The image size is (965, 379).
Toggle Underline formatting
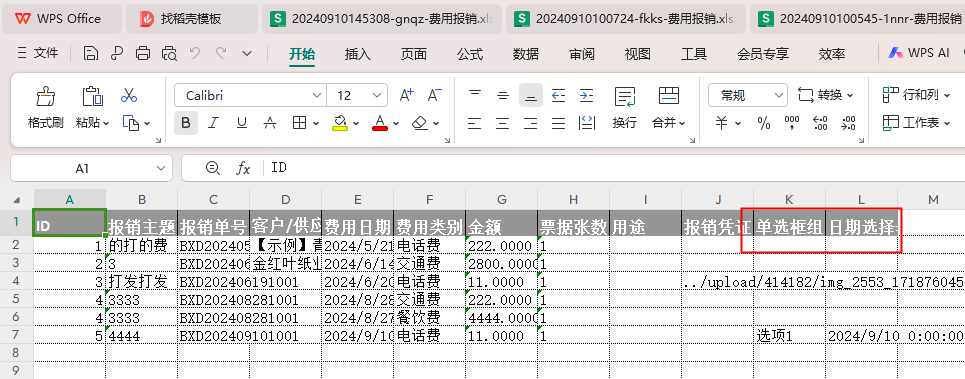point(242,123)
